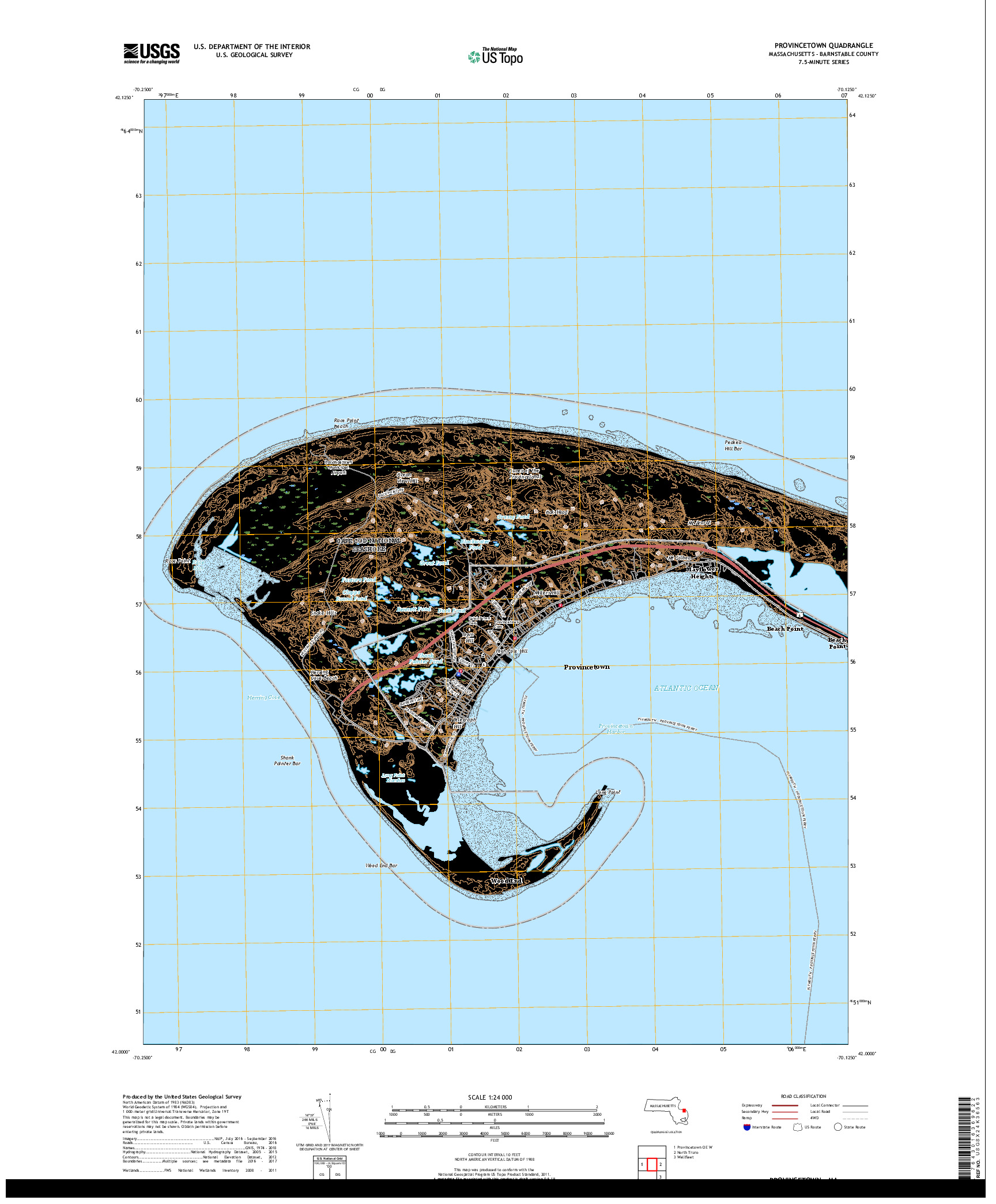The height and width of the screenshot is (1204, 996).
Task: Pick the Expressway line sample in legend
Action: coord(784,1105)
